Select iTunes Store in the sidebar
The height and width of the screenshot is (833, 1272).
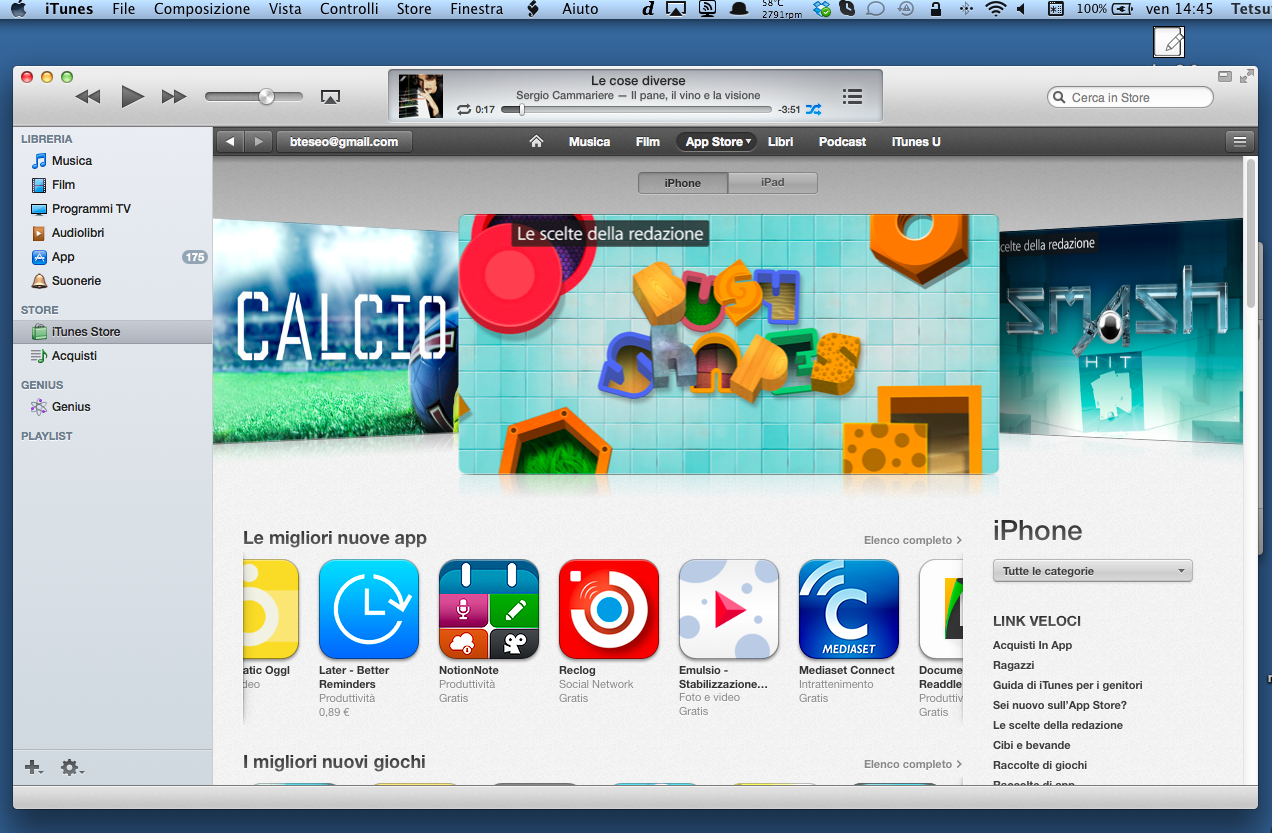(113, 332)
